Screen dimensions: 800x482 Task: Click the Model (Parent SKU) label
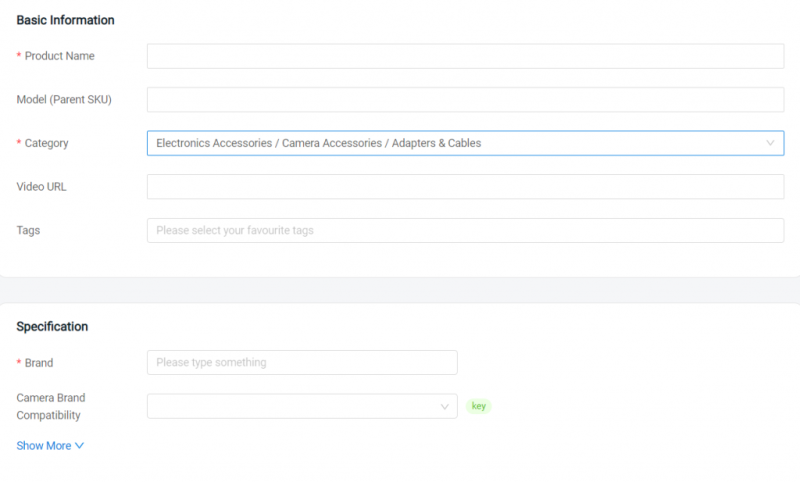point(64,99)
